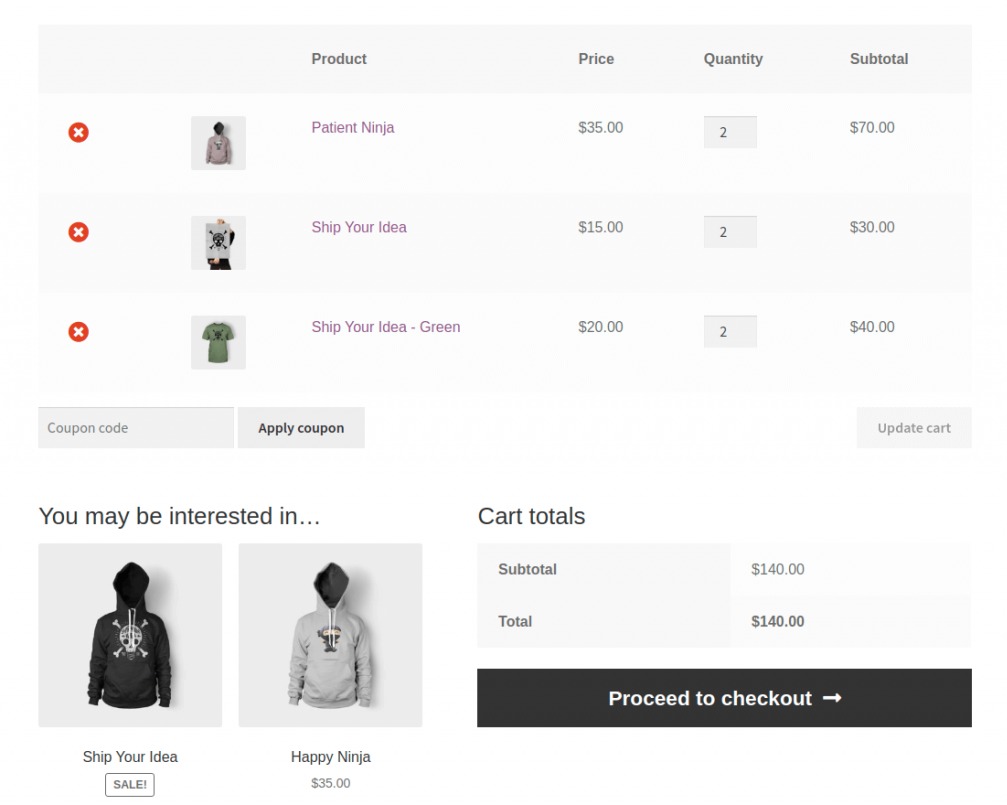The width and height of the screenshot is (1007, 805).
Task: Open the Ship Your Idea product link
Action: [359, 227]
